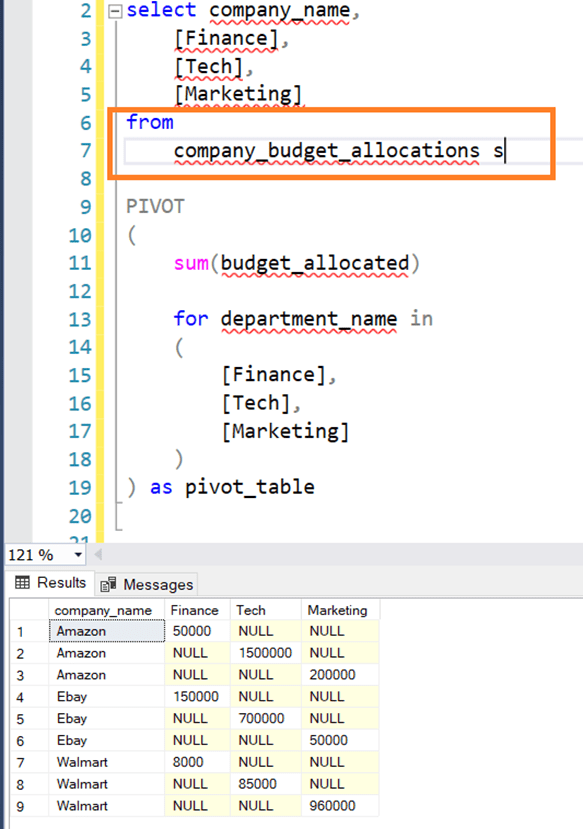Click Marketing value 50000 in row 6
This screenshot has height=829, width=583.
(340, 740)
